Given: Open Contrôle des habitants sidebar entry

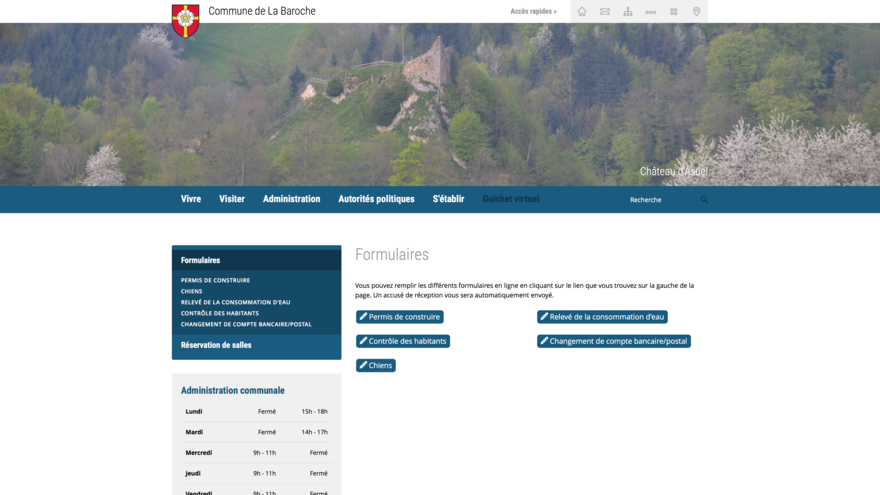Looking at the screenshot, I should 219,313.
